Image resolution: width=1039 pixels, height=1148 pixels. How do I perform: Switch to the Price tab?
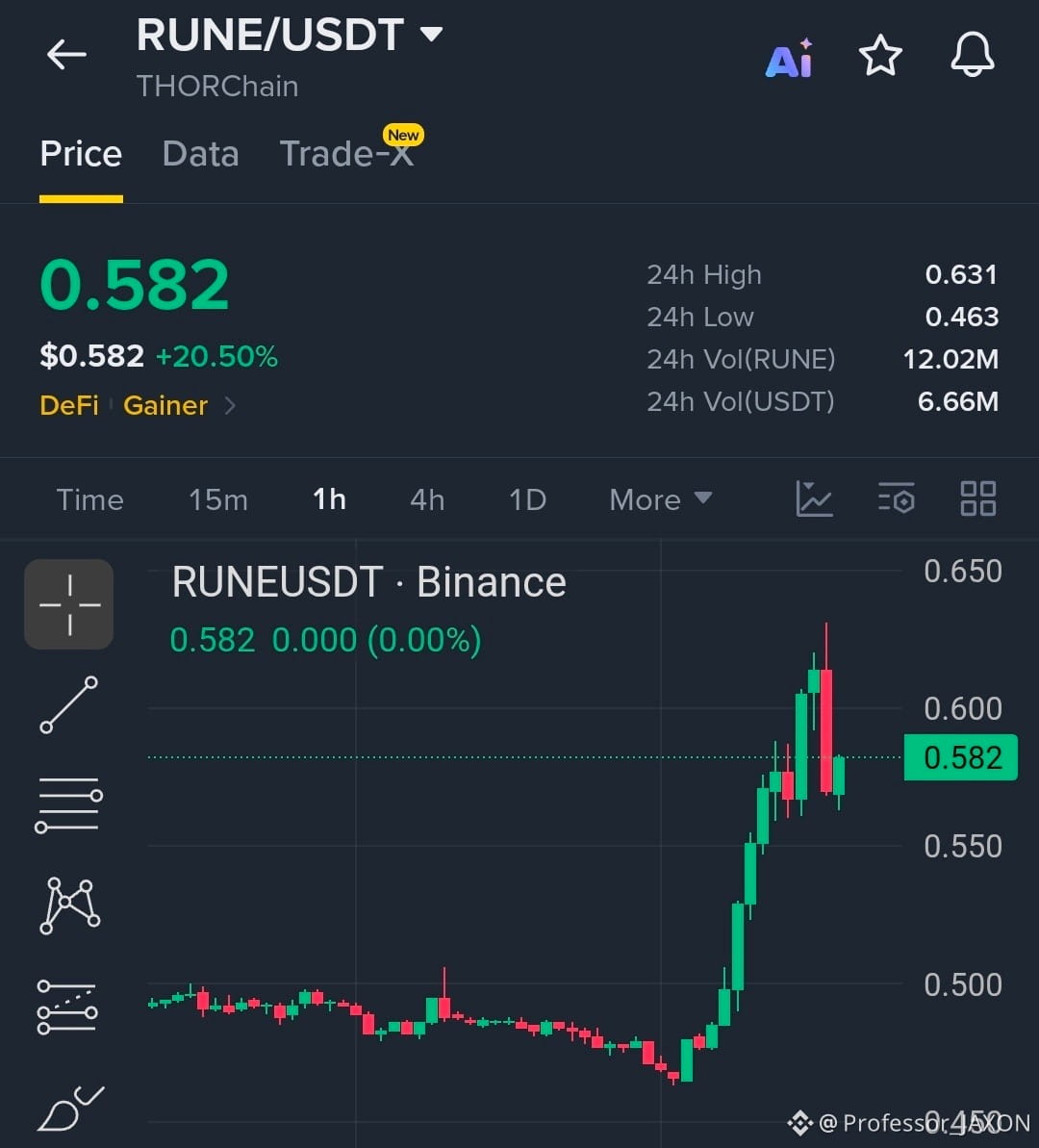click(81, 154)
